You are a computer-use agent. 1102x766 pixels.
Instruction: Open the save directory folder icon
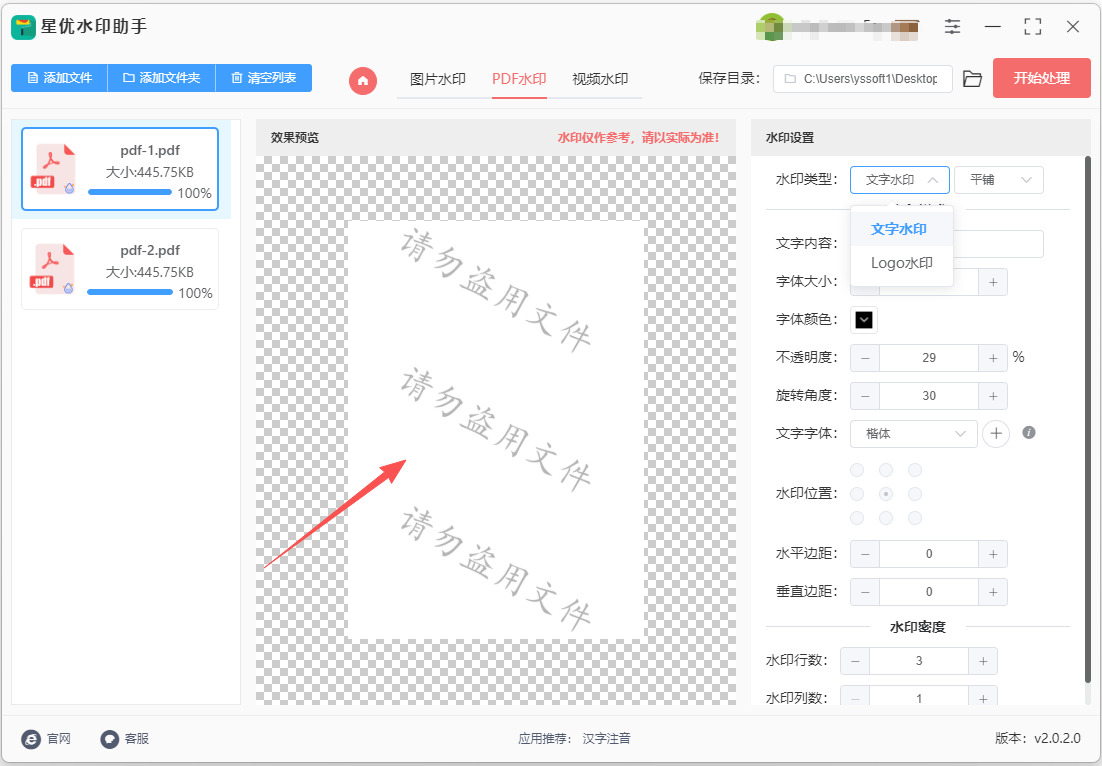[x=972, y=79]
